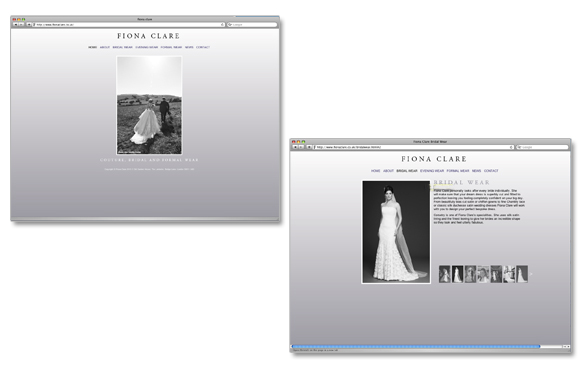Open ABOUT in the home page window menu
The width and height of the screenshot is (580, 386).
(105, 47)
